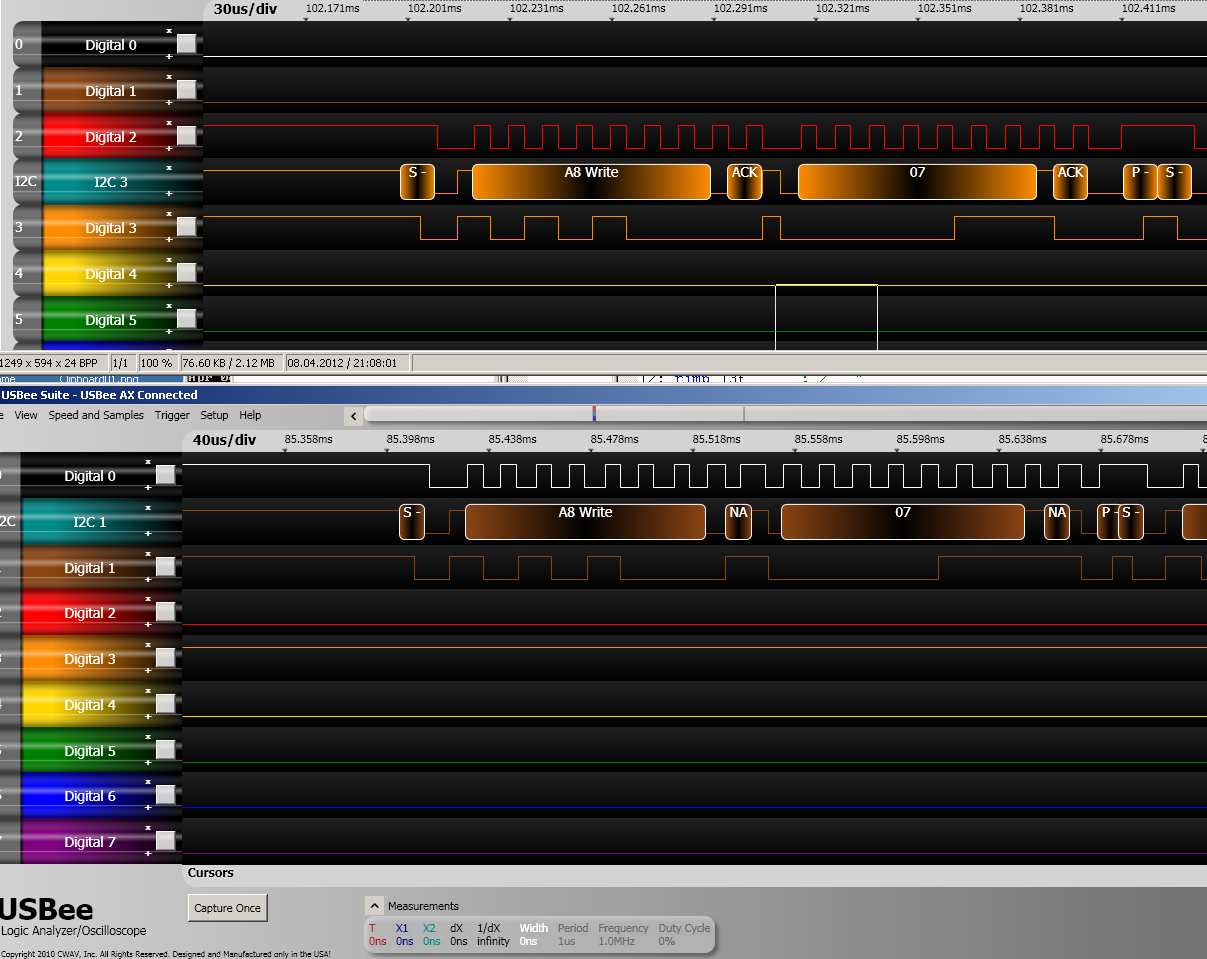Click the x icon on lower Digital 4 row
This screenshot has height=959, width=1207.
(x=148, y=691)
